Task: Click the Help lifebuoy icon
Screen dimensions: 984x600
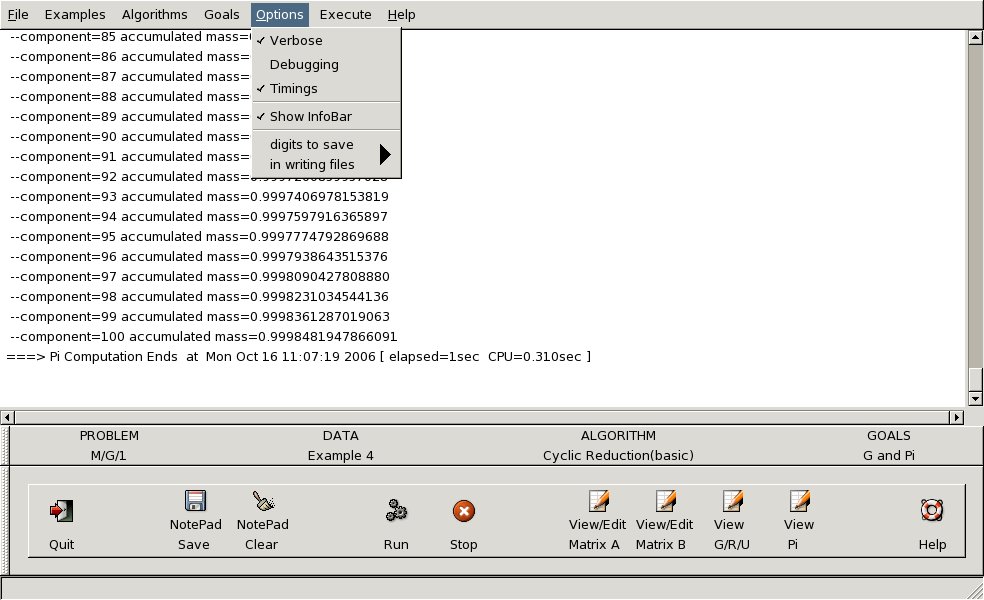Action: (932, 511)
